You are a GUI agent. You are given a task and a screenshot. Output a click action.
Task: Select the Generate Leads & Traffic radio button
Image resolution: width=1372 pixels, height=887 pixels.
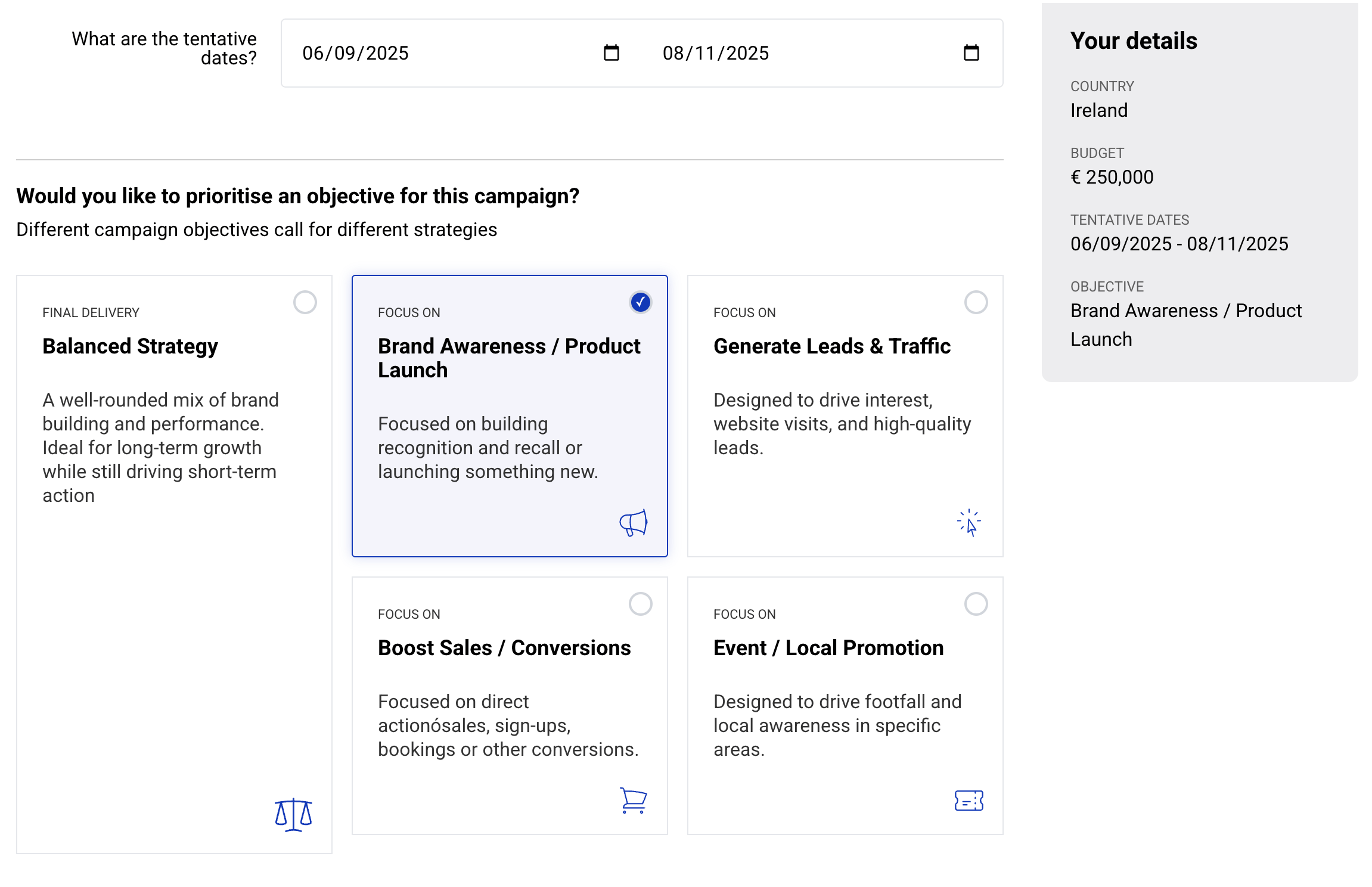[976, 302]
